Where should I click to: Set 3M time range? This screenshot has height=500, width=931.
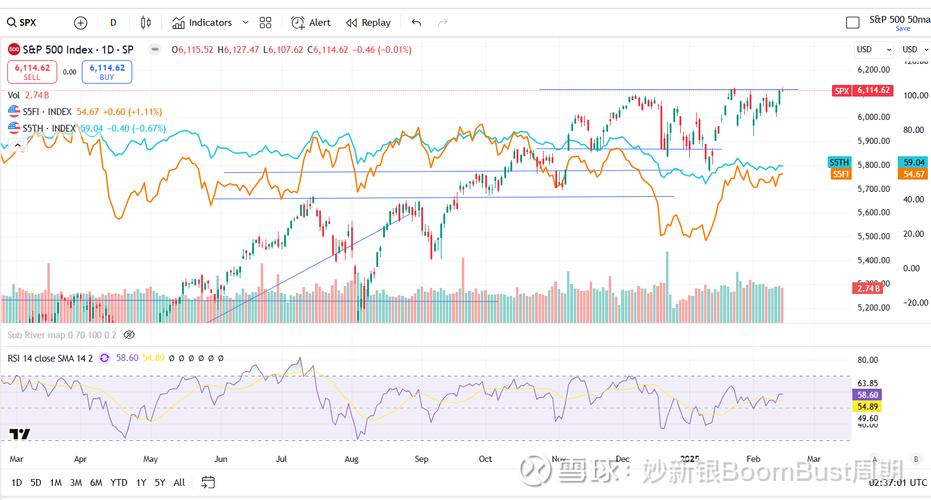point(76,483)
